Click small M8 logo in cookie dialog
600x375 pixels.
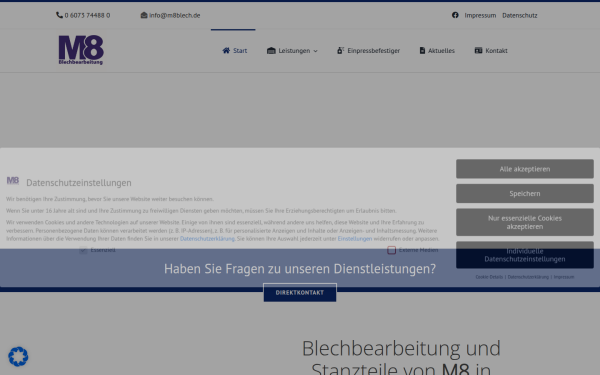(13, 181)
